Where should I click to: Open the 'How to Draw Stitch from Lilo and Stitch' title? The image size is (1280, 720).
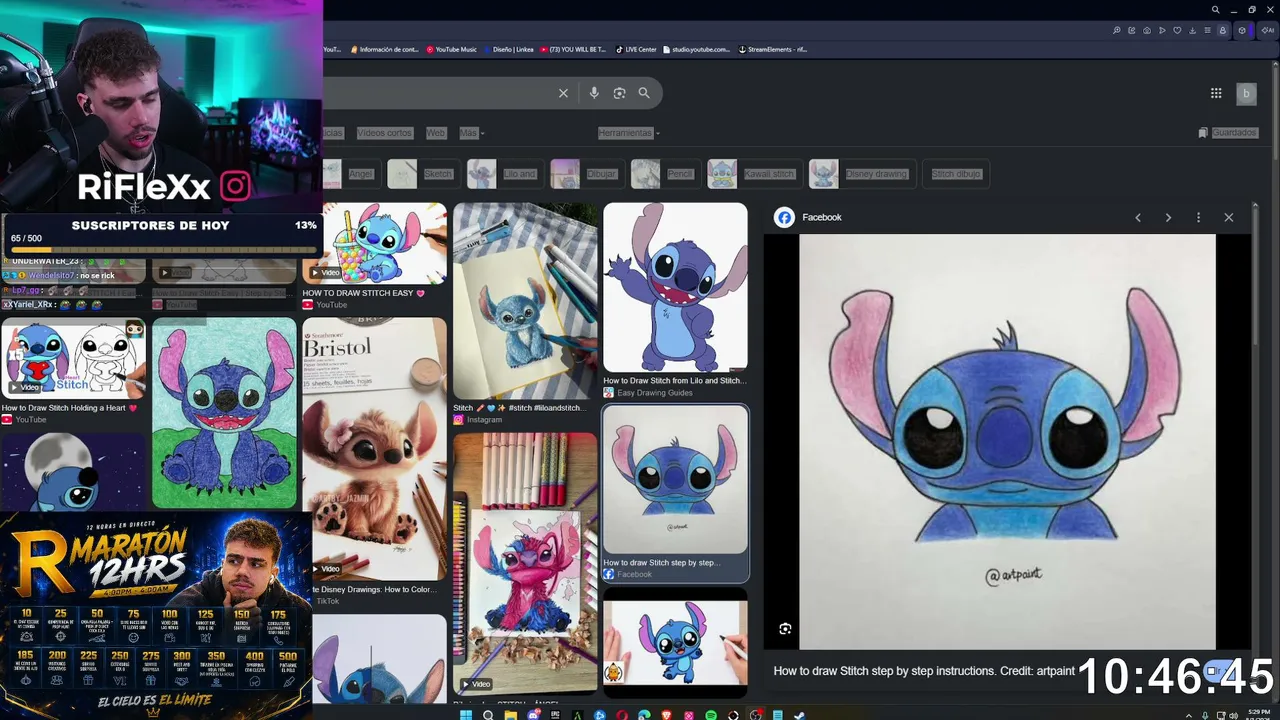[x=675, y=381]
